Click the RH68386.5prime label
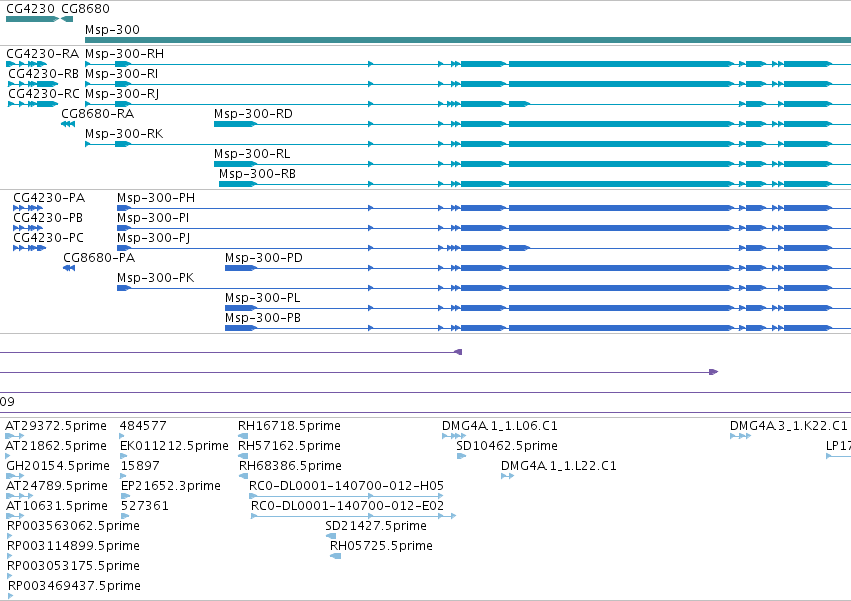 point(290,466)
